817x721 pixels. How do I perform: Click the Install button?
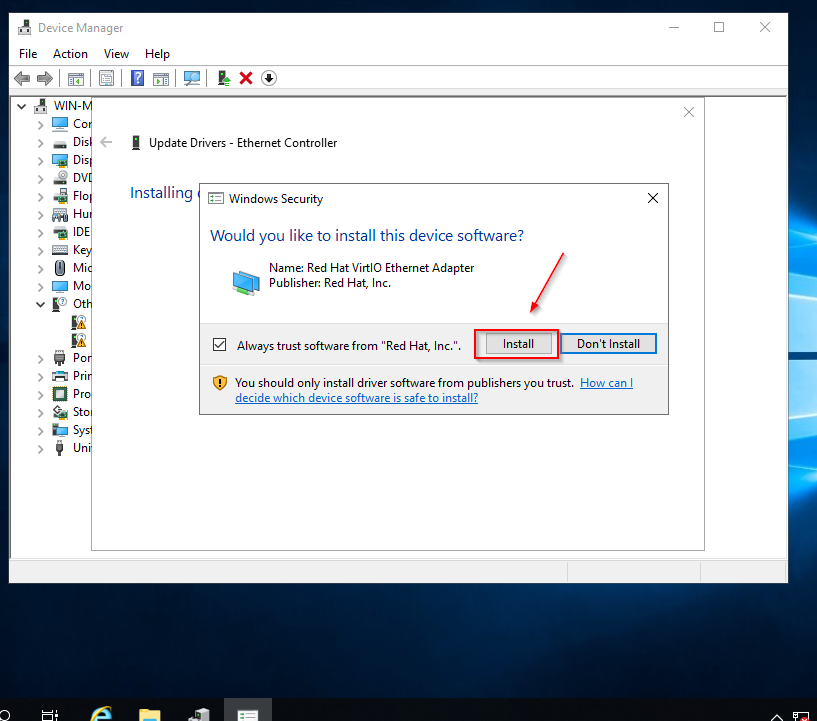[518, 344]
